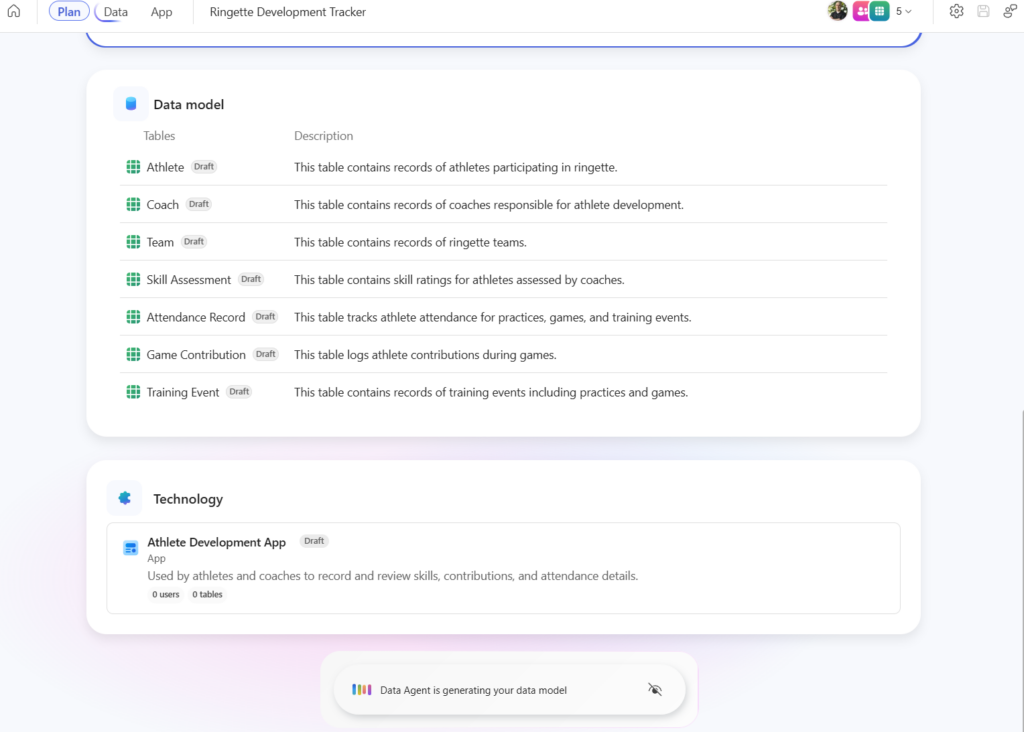Screen dimensions: 1024x732
Task: Open the Skill Assessment table
Action: [188, 280]
